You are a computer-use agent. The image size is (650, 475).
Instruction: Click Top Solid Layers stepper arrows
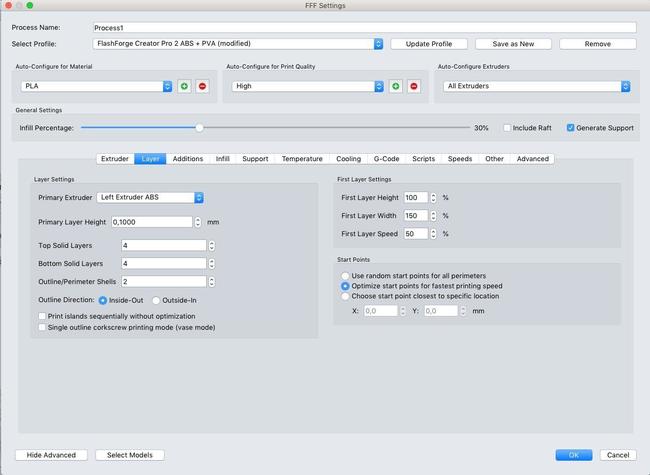coord(213,245)
